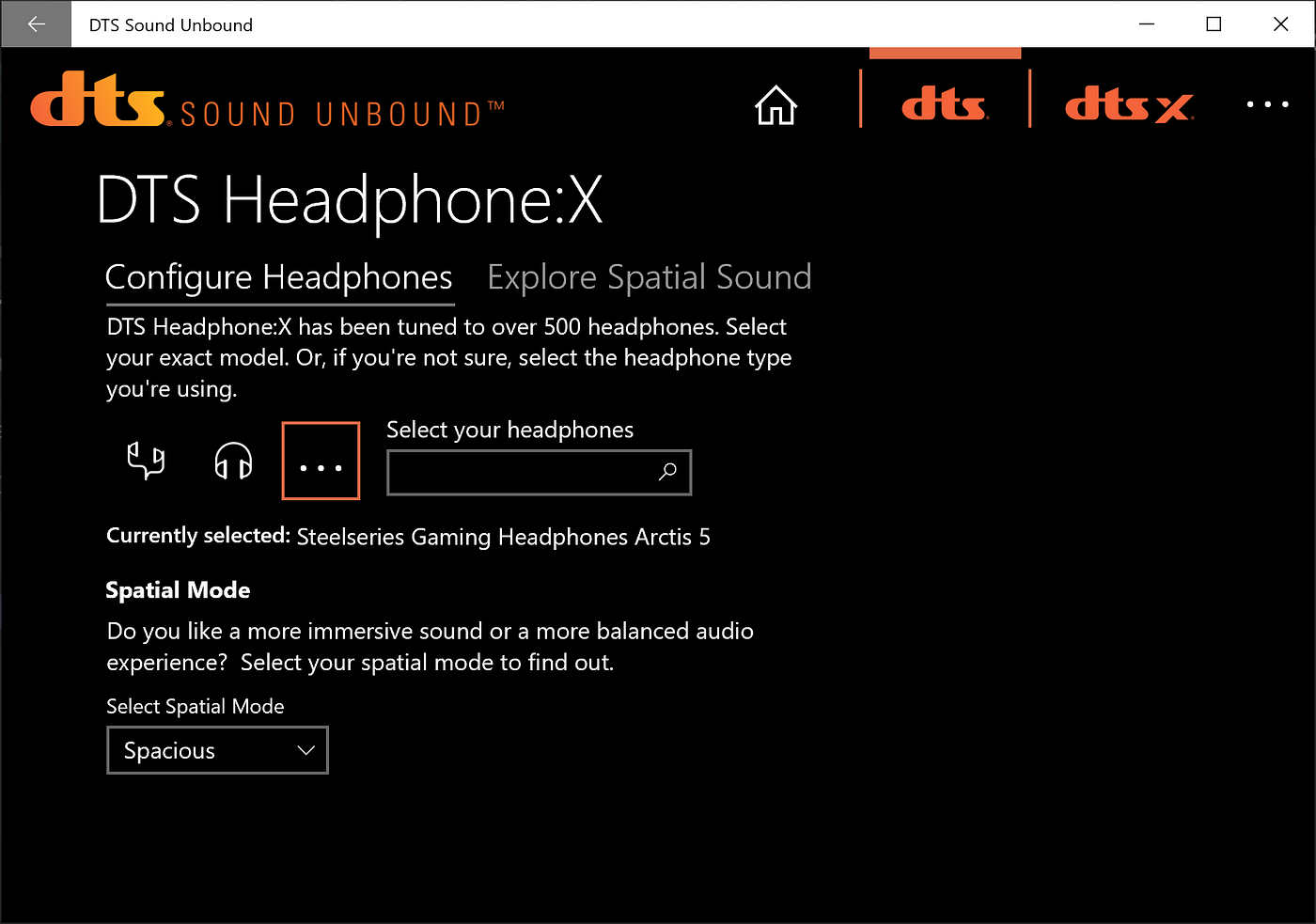Click the back arrow in title bar
Screen dimensions: 1316x924
[x=36, y=23]
